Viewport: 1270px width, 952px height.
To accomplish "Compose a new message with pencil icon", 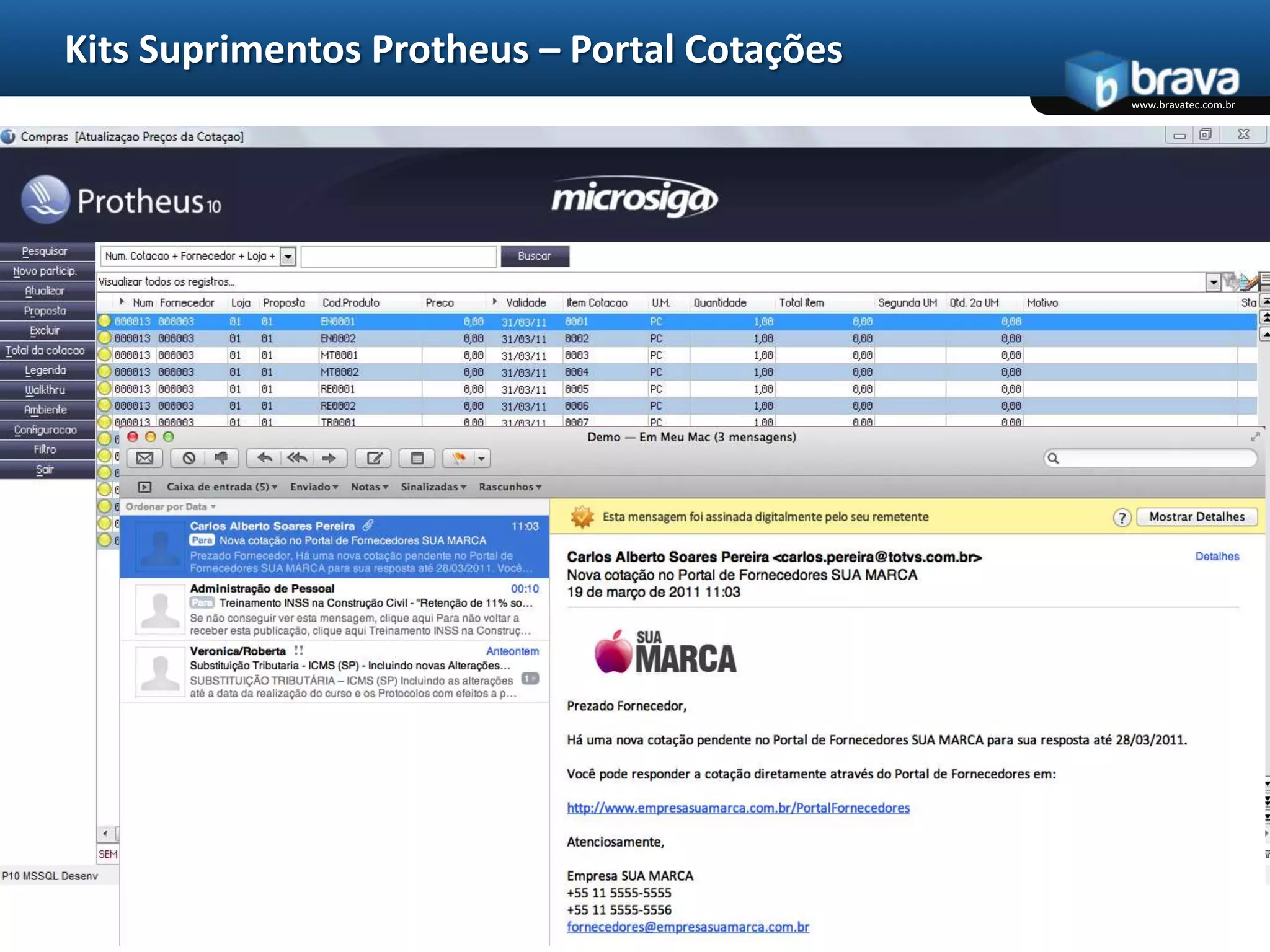I will tap(374, 458).
